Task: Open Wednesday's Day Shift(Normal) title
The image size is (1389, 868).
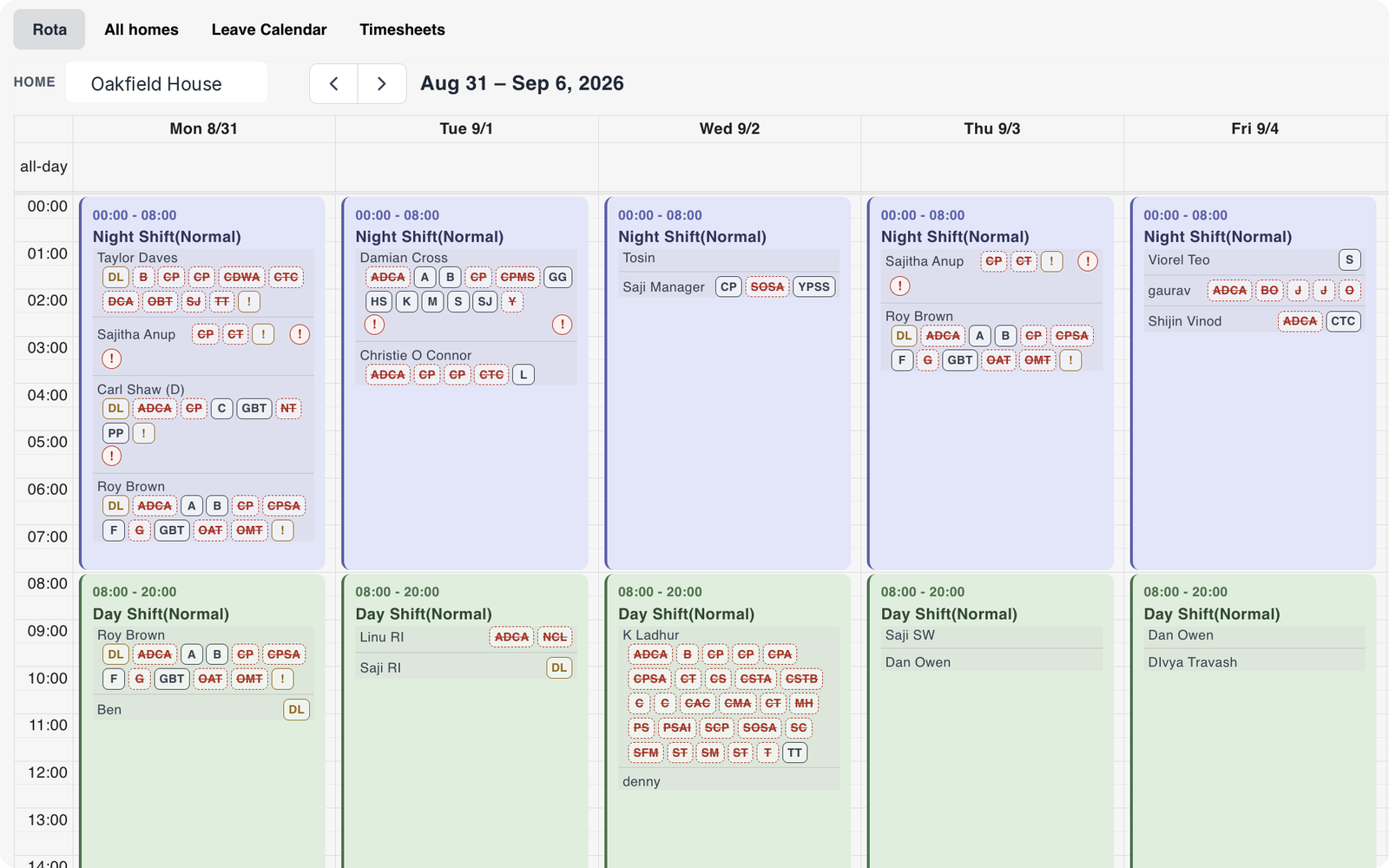Action: click(x=687, y=614)
